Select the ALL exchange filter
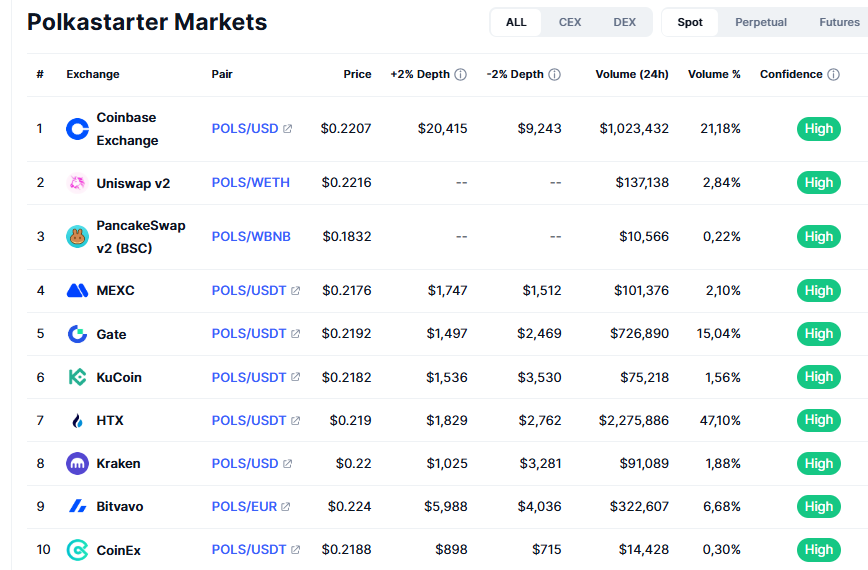This screenshot has height=570, width=868. coord(516,22)
